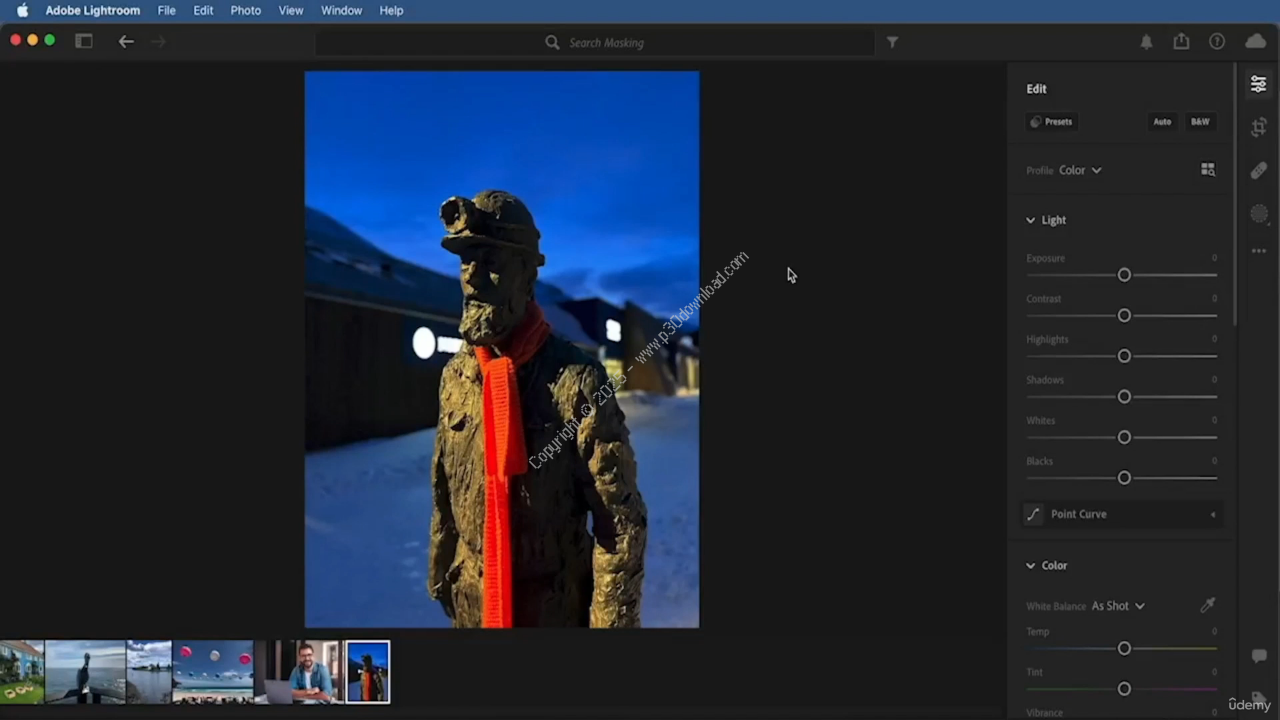Open the Masking tool
Image resolution: width=1280 pixels, height=720 pixels.
click(x=1258, y=214)
